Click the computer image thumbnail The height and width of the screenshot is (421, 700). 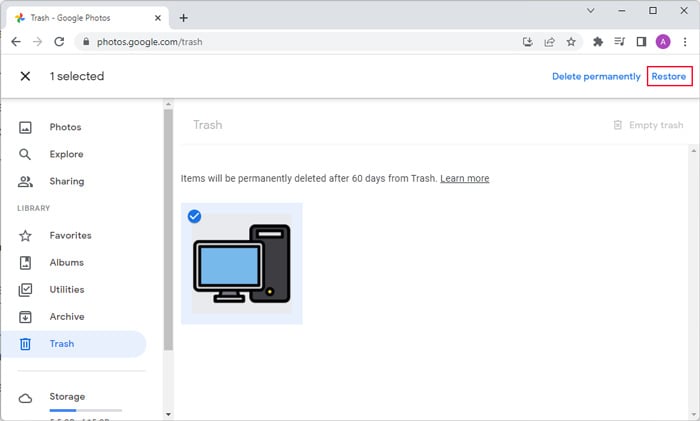242,263
